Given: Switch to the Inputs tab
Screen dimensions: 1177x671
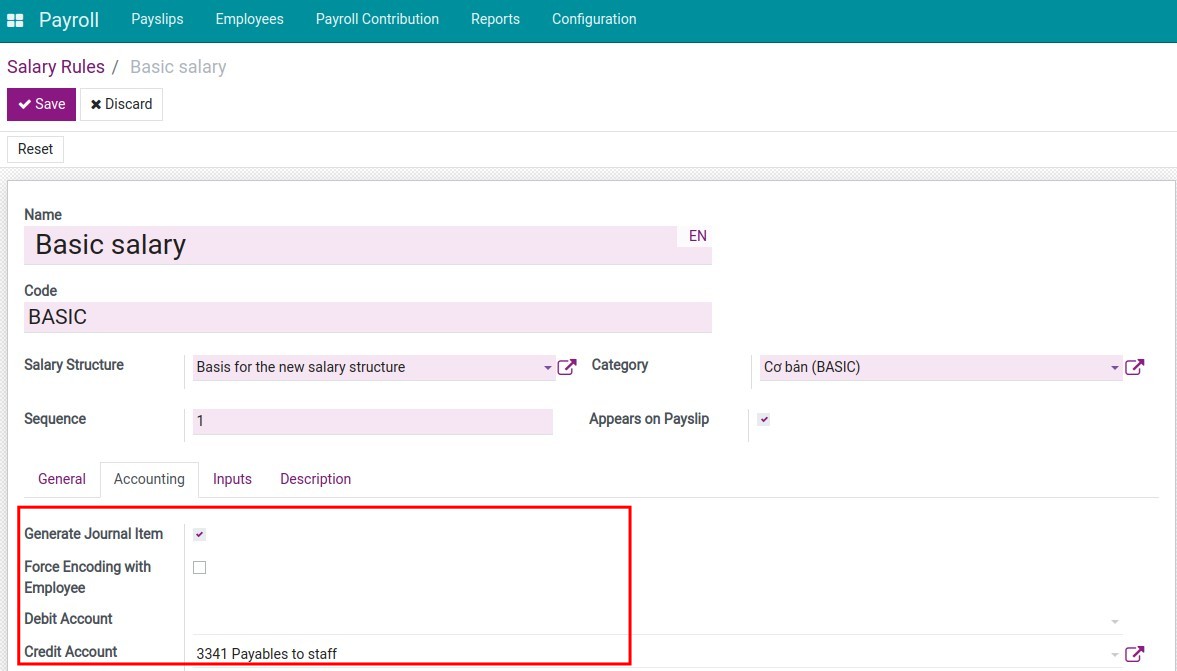Looking at the screenshot, I should click(x=232, y=479).
